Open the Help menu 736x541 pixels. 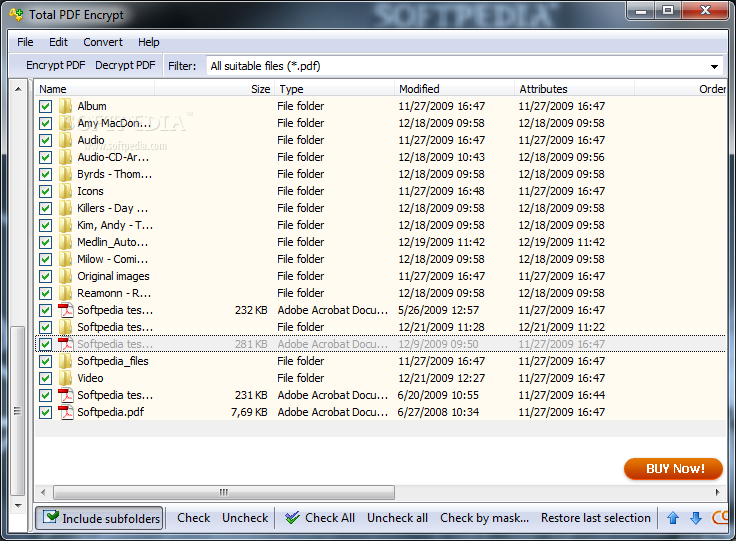[x=149, y=42]
